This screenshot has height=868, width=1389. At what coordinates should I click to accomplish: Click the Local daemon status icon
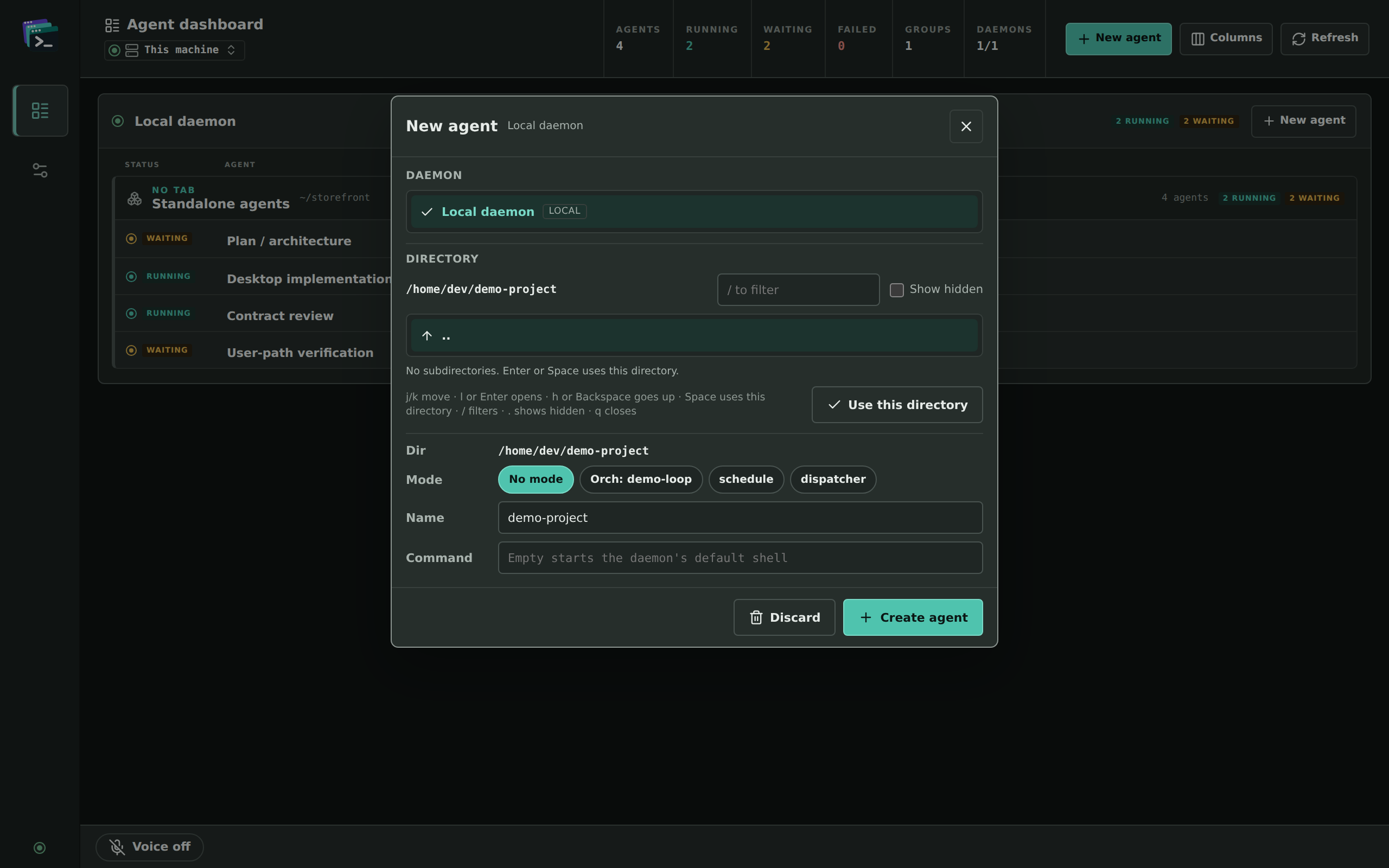coord(118,121)
